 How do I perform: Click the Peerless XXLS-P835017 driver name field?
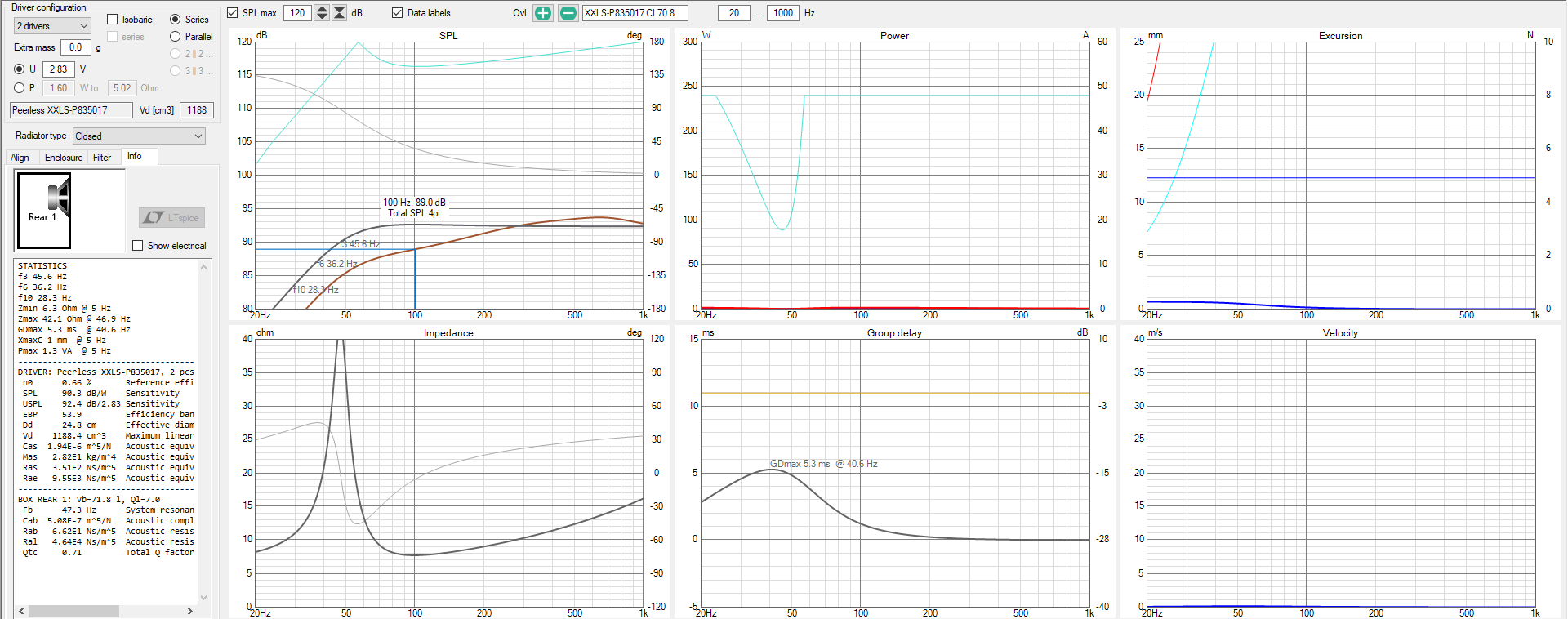pyautogui.click(x=71, y=110)
